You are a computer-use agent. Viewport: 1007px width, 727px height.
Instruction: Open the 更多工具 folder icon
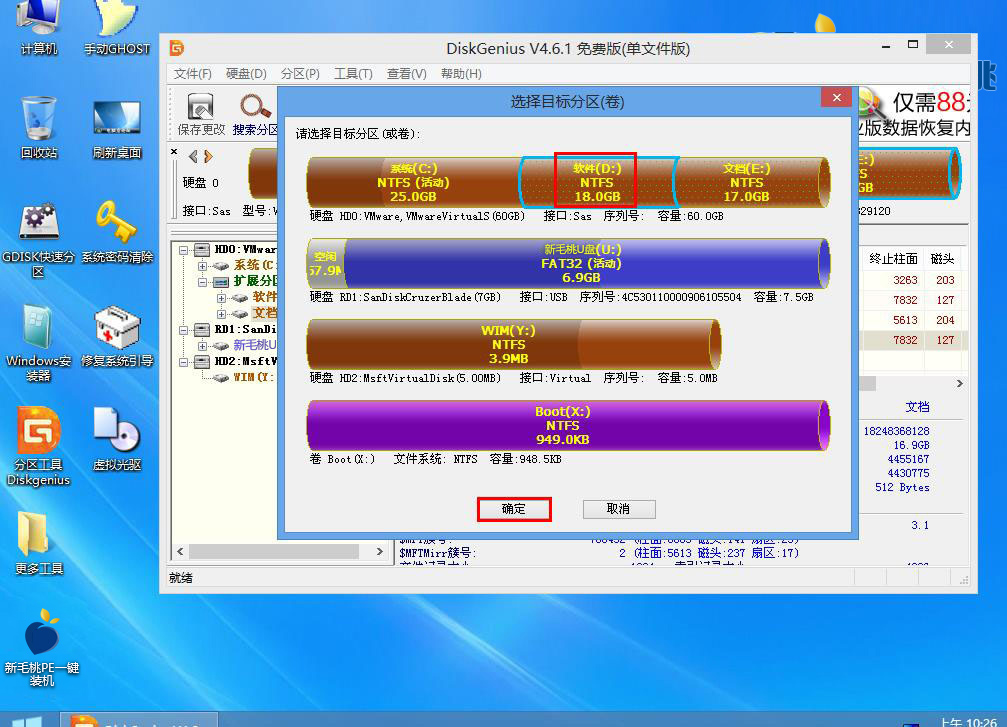[39, 543]
